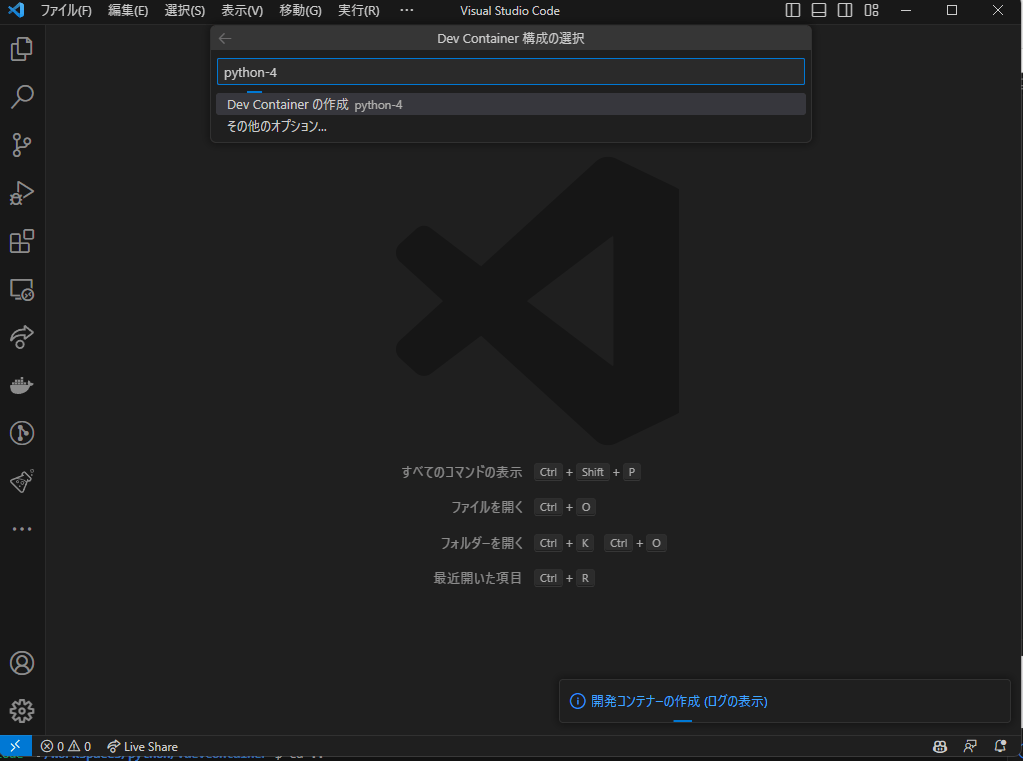Open the 選択(S) menu
The image size is (1023, 761).
[x=185, y=10]
